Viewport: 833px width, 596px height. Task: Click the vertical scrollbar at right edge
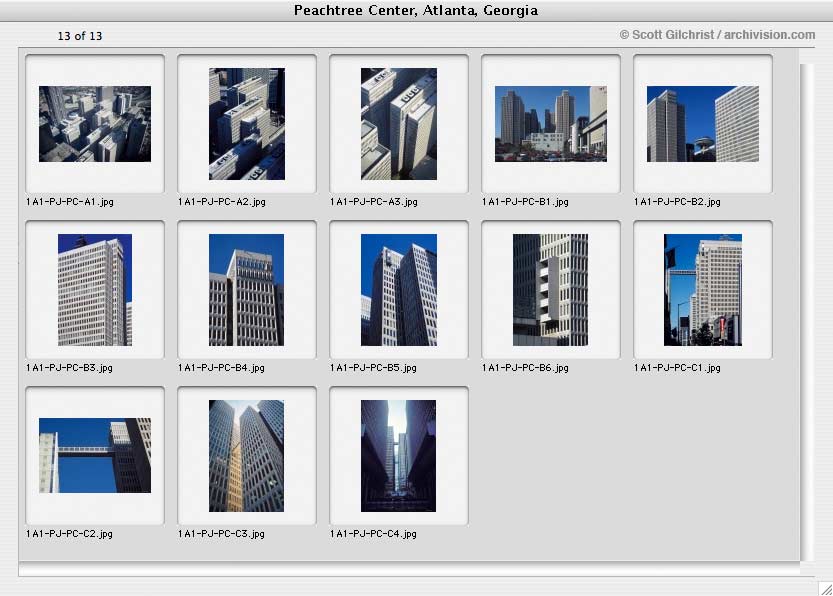pyautogui.click(x=806, y=312)
